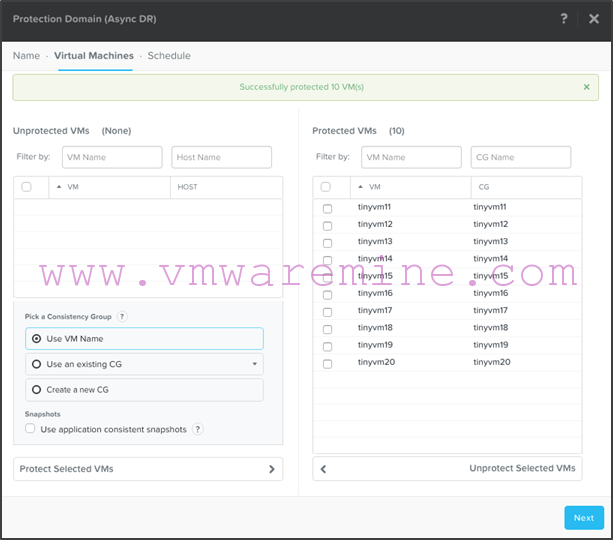
Task: Expand the existing CG dropdown arrow
Action: 255,364
